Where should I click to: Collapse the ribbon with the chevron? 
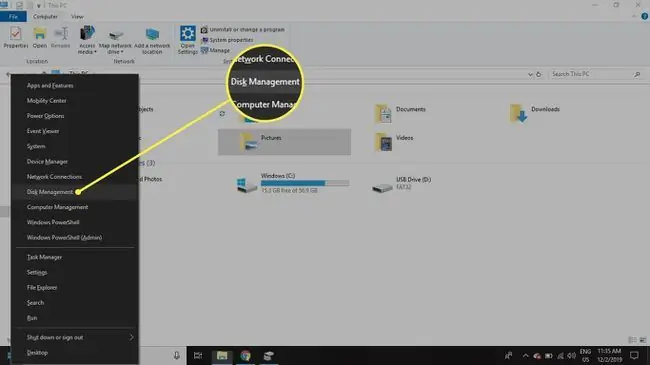pyautogui.click(x=634, y=16)
